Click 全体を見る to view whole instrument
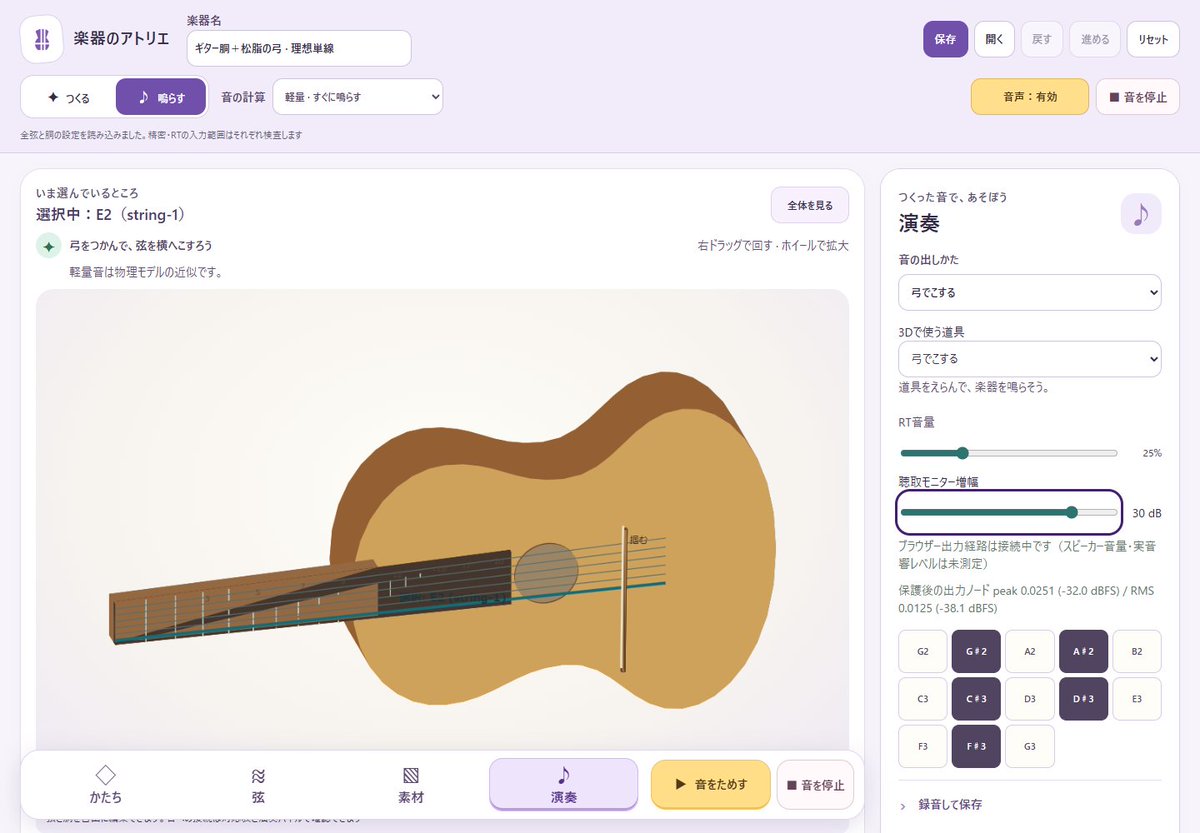Image resolution: width=1200 pixels, height=833 pixels. click(810, 205)
